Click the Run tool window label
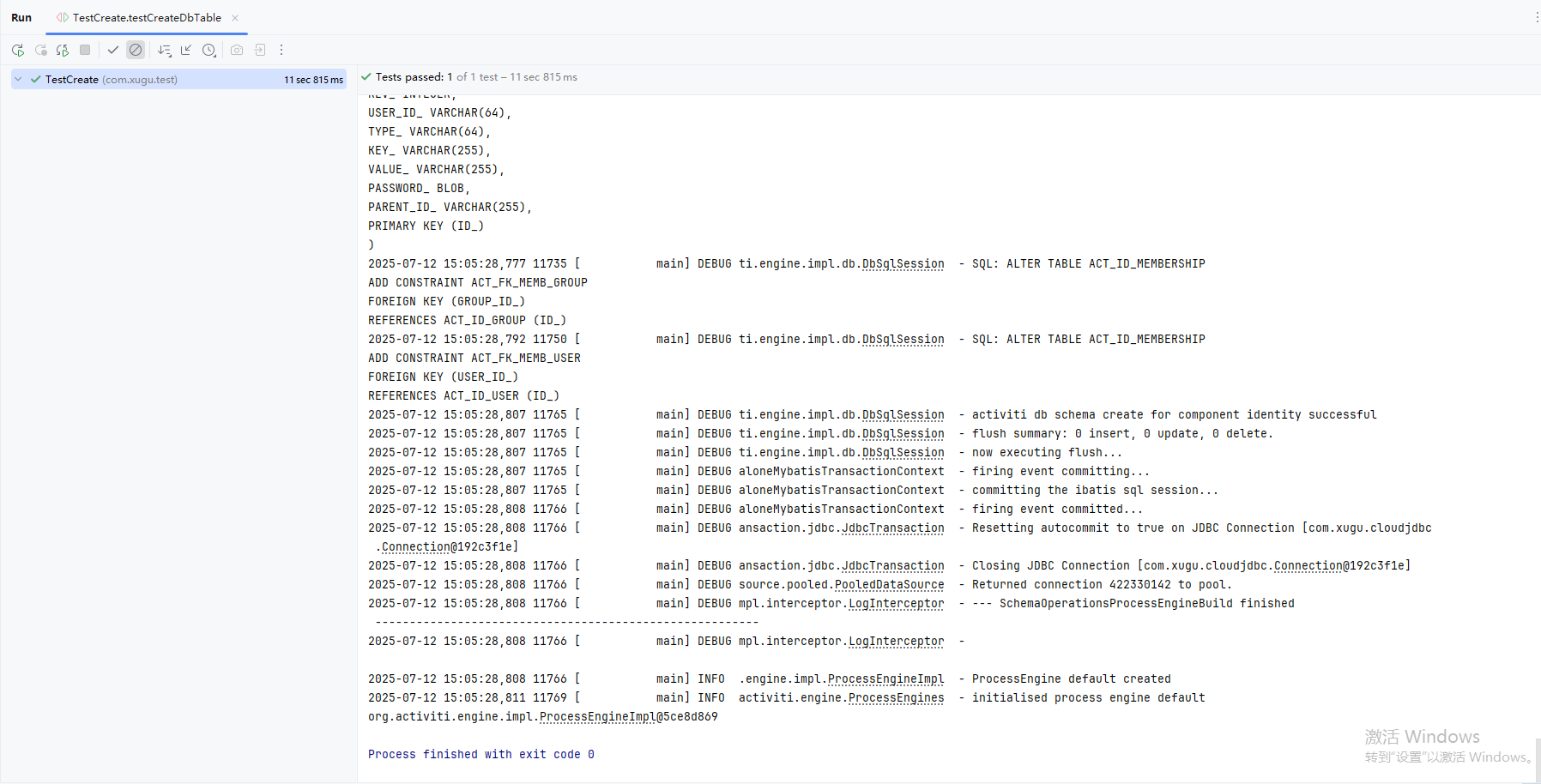 coord(21,18)
